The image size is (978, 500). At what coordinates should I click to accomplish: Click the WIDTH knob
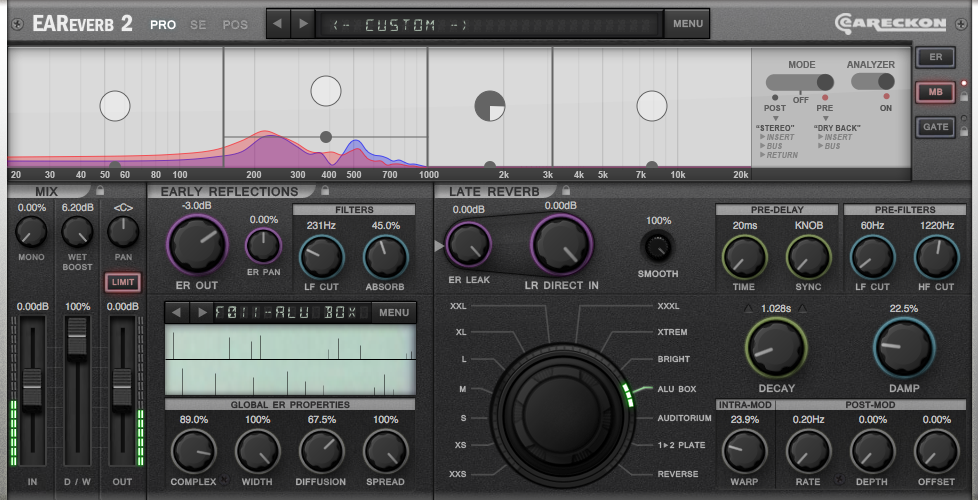click(x=258, y=451)
